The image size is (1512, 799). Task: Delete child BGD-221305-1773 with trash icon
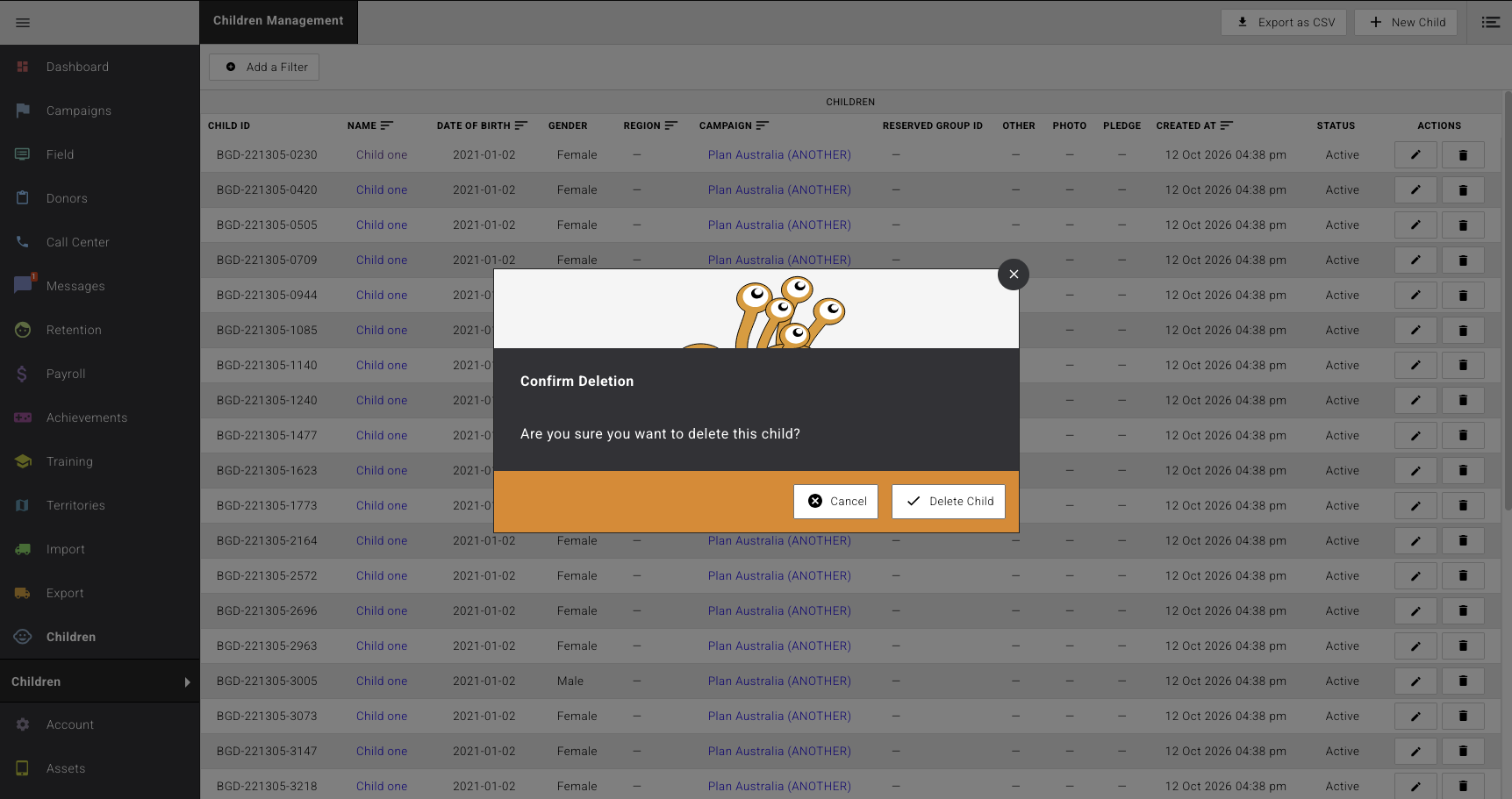point(1463,506)
